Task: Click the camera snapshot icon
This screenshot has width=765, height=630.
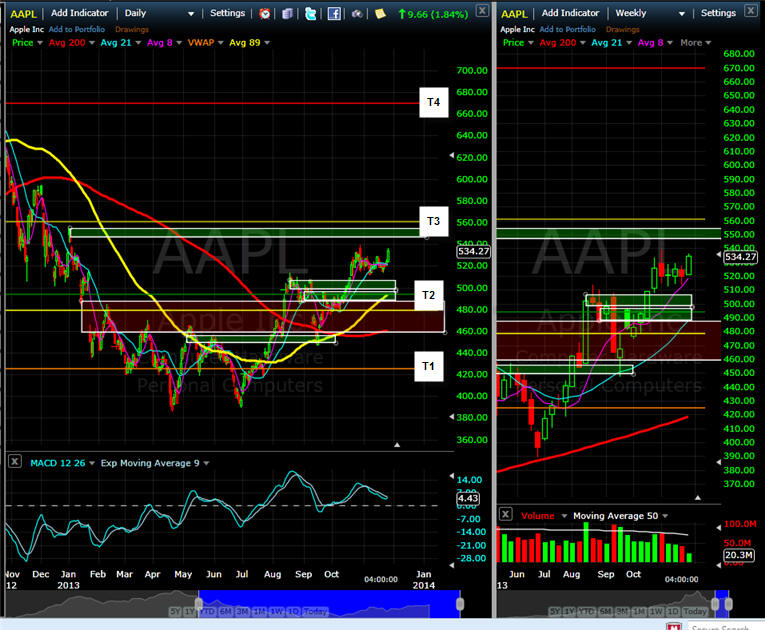Action: (x=357, y=14)
